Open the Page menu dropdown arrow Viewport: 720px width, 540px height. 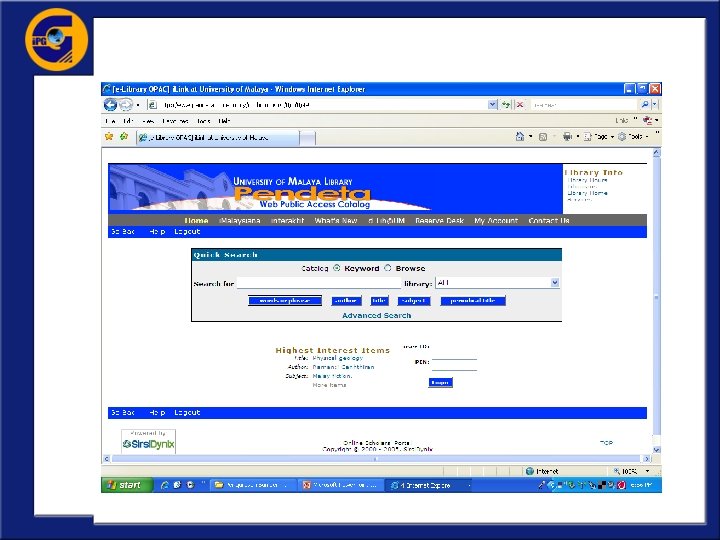pyautogui.click(x=612, y=137)
